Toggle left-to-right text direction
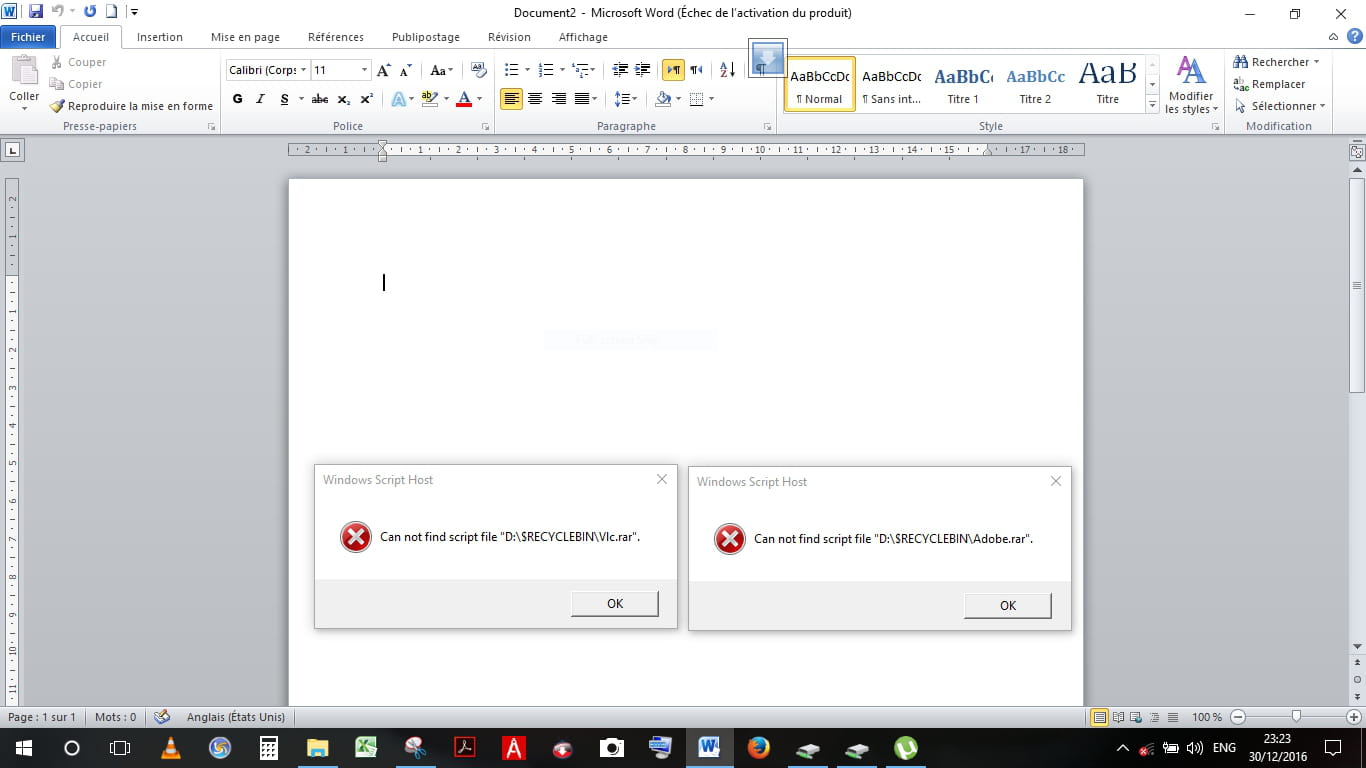 click(x=673, y=70)
